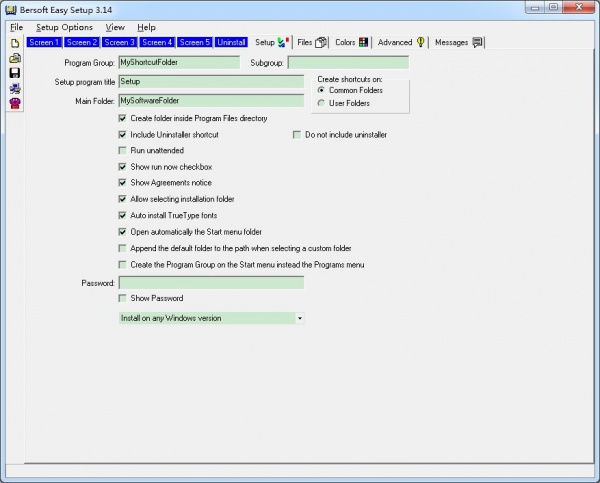Expand the 'Install on any Windows version' dropdown
The width and height of the screenshot is (600, 483).
pos(299,318)
